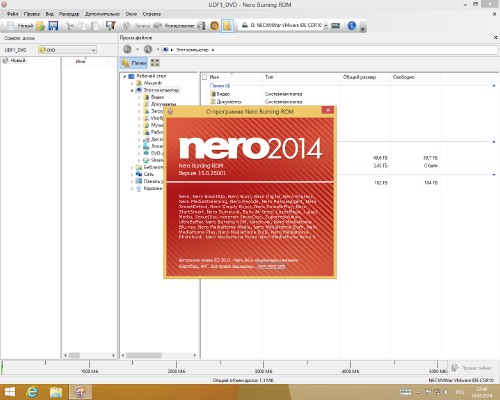Open the Справка menu

coord(152,14)
